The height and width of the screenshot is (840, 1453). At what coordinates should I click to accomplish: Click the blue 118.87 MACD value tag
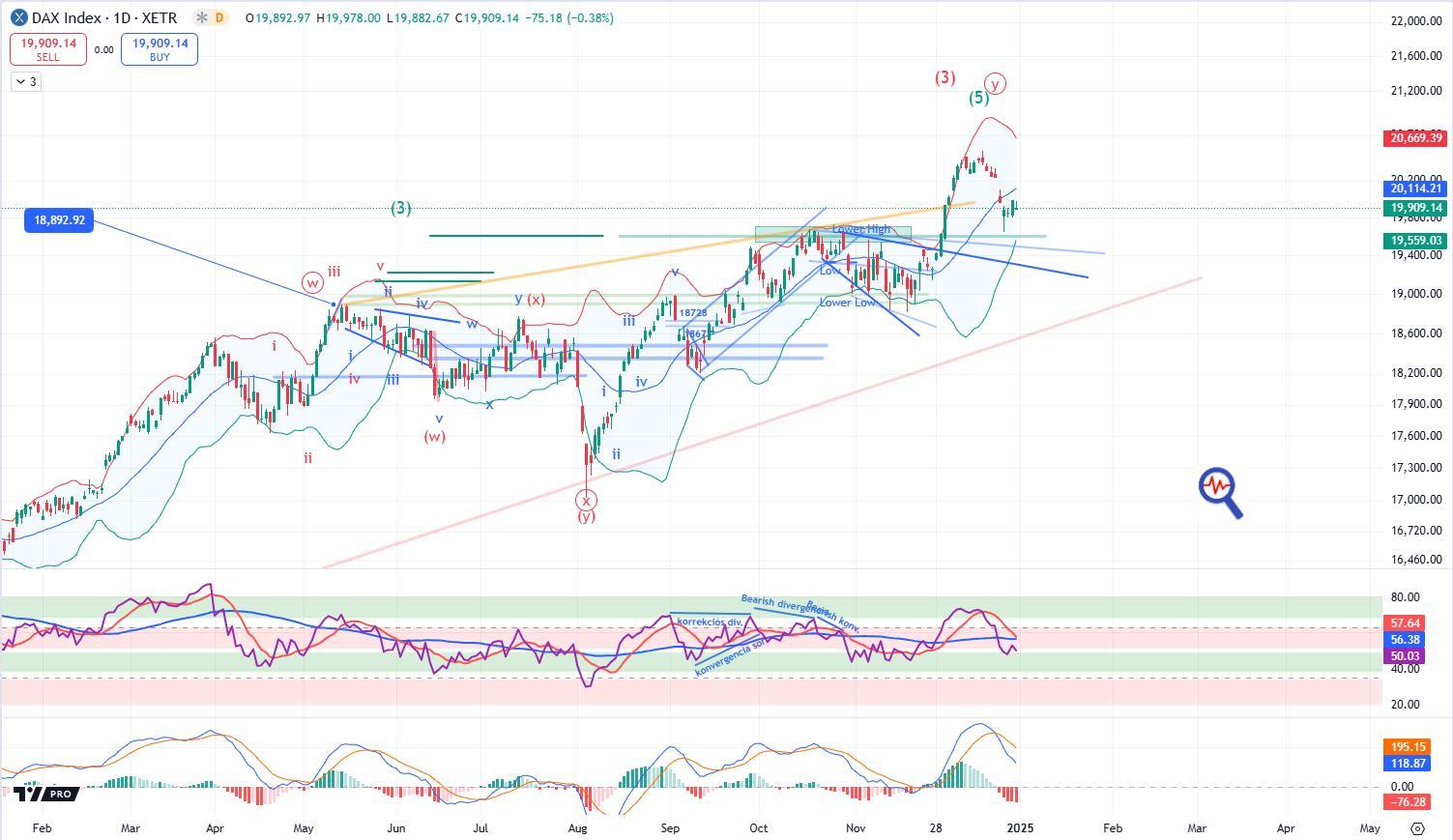1408,764
